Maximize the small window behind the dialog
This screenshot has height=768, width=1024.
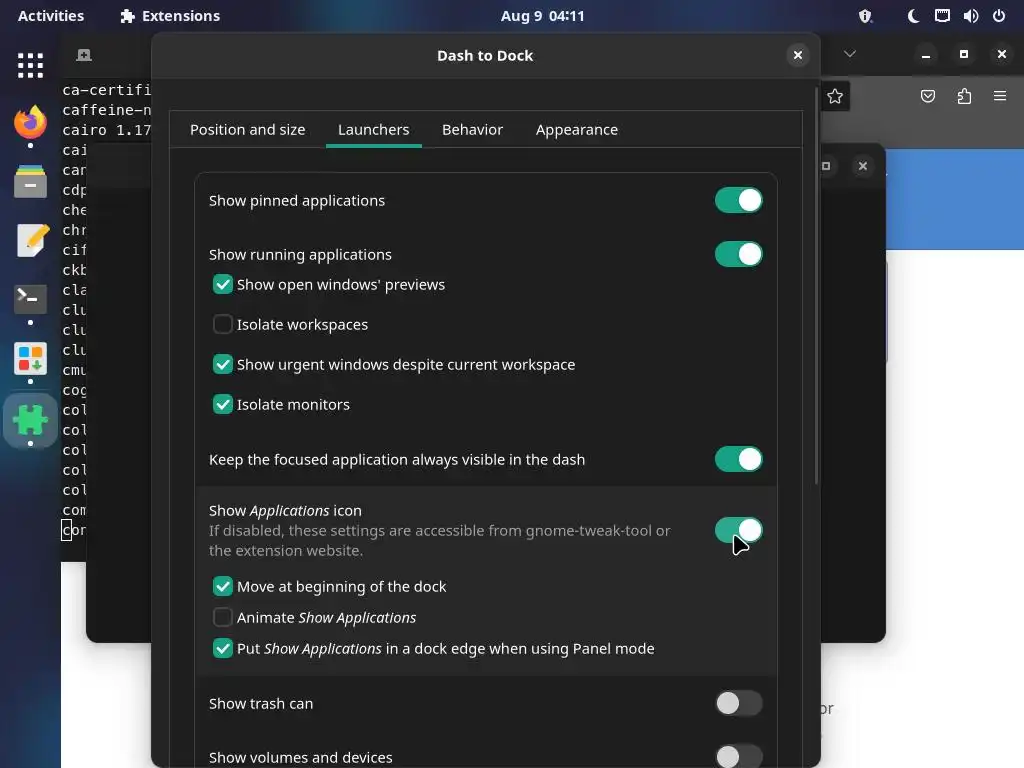tap(826, 166)
